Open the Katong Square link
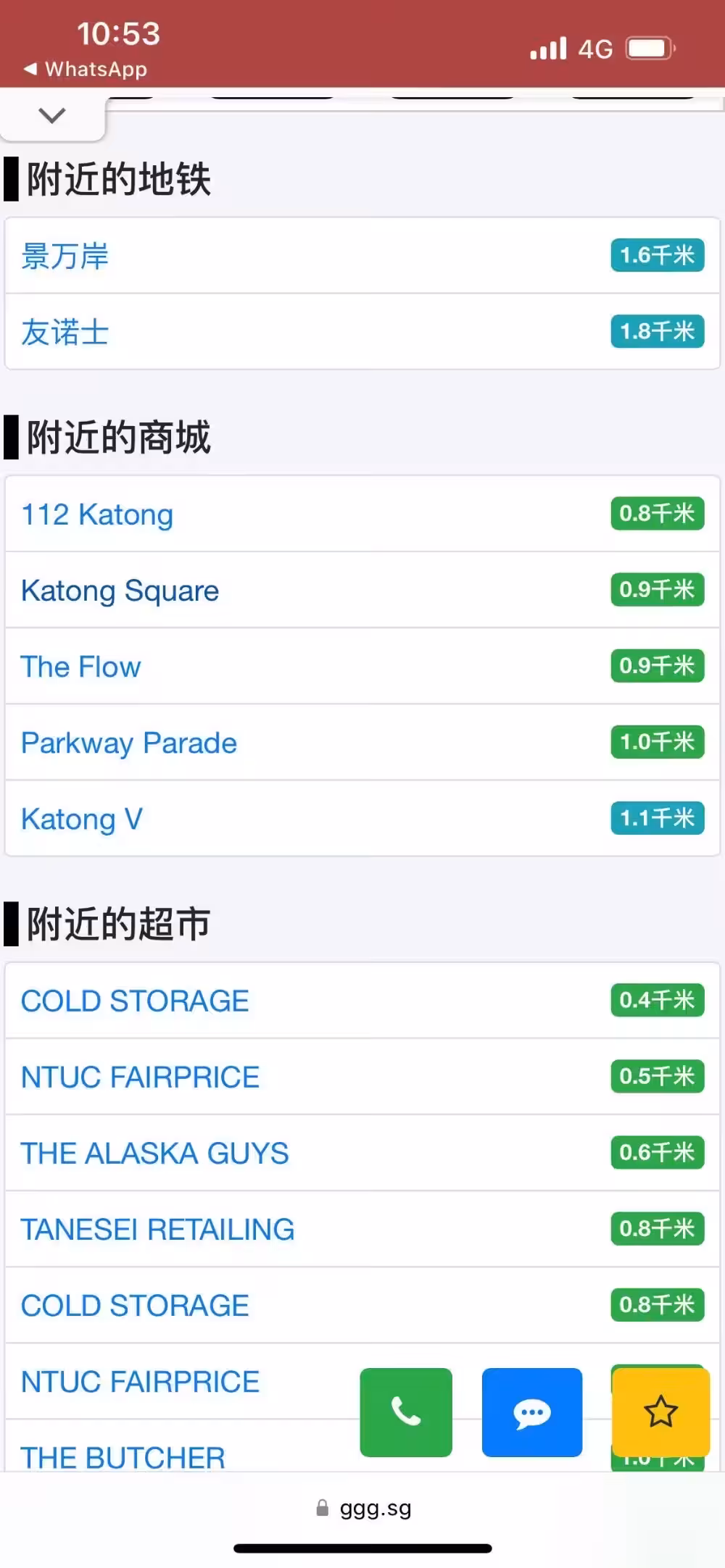The width and height of the screenshot is (725, 1568). [120, 591]
